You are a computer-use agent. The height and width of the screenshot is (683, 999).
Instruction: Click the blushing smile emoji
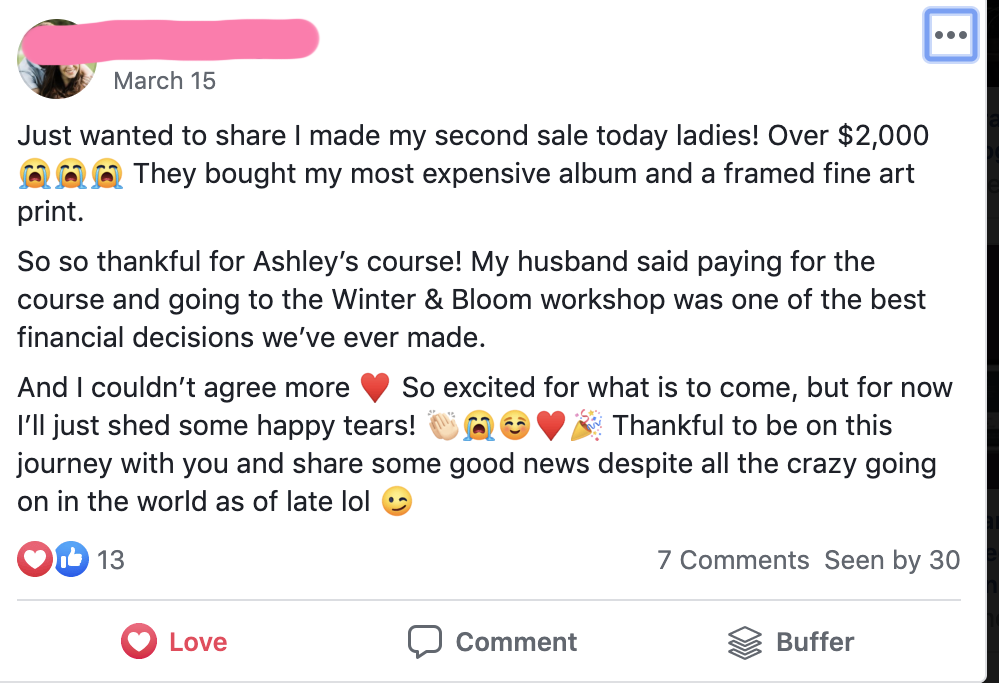tap(515, 426)
